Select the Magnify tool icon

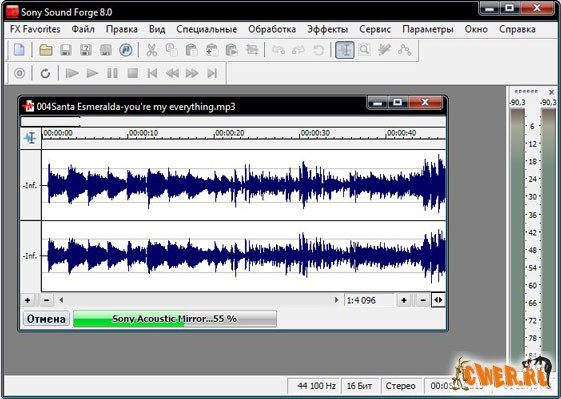(365, 50)
